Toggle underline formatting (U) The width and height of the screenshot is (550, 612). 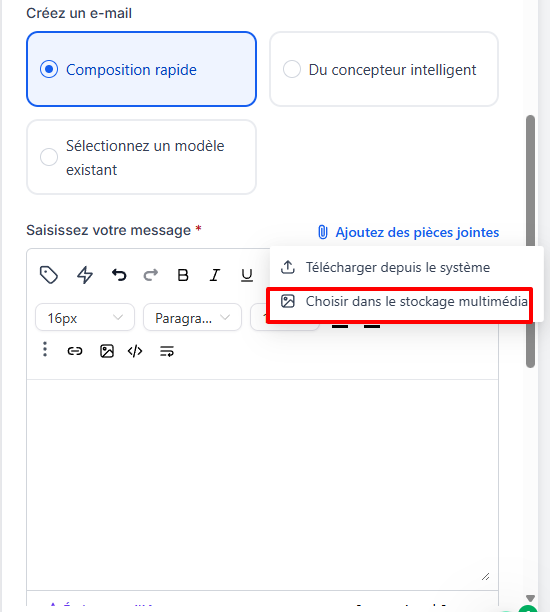pos(247,275)
